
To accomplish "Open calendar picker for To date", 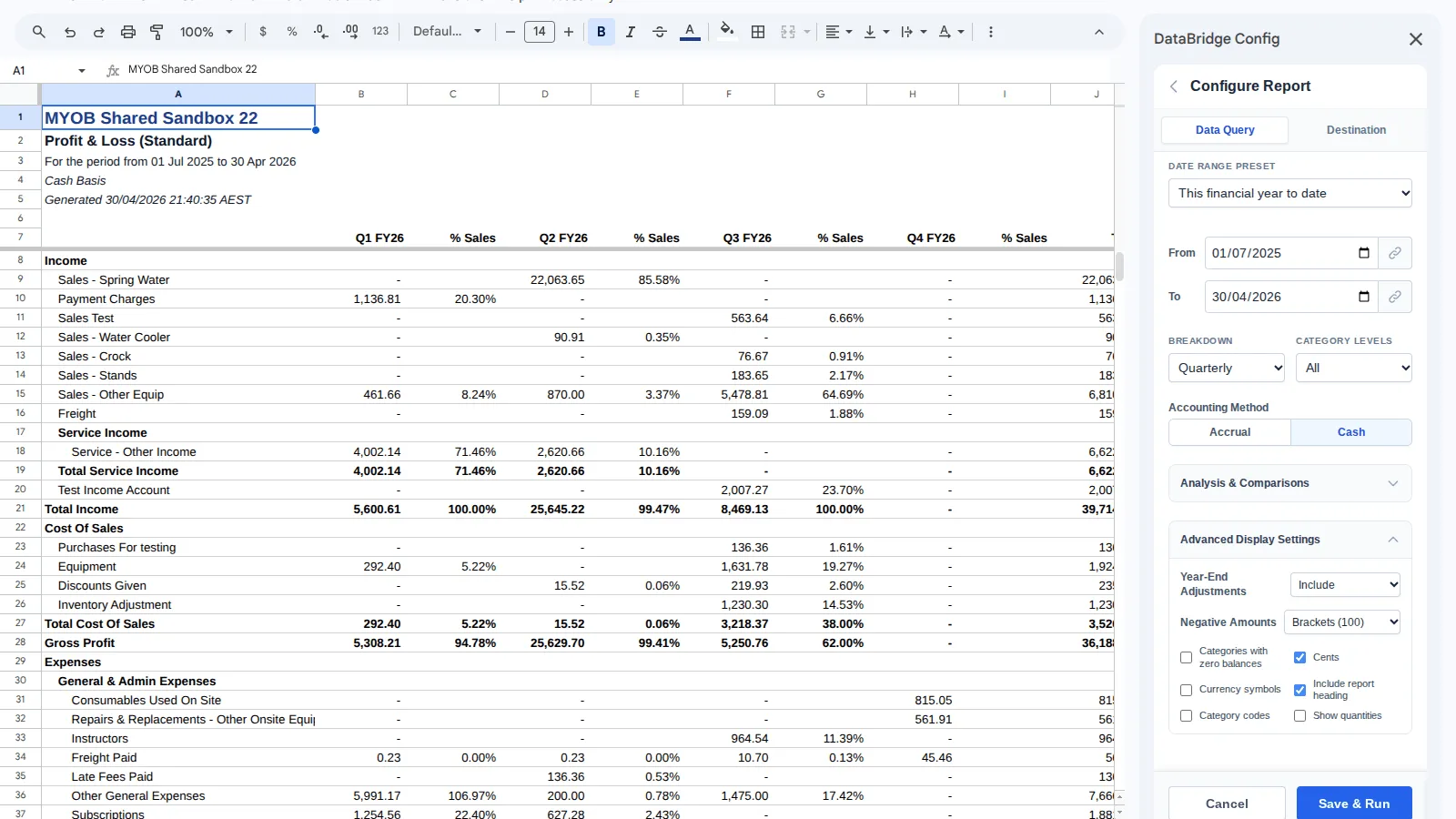I will pos(1364,297).
